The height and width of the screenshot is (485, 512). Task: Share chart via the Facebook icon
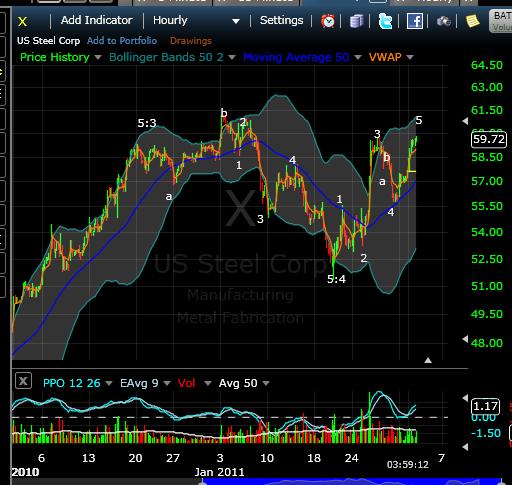coord(415,21)
